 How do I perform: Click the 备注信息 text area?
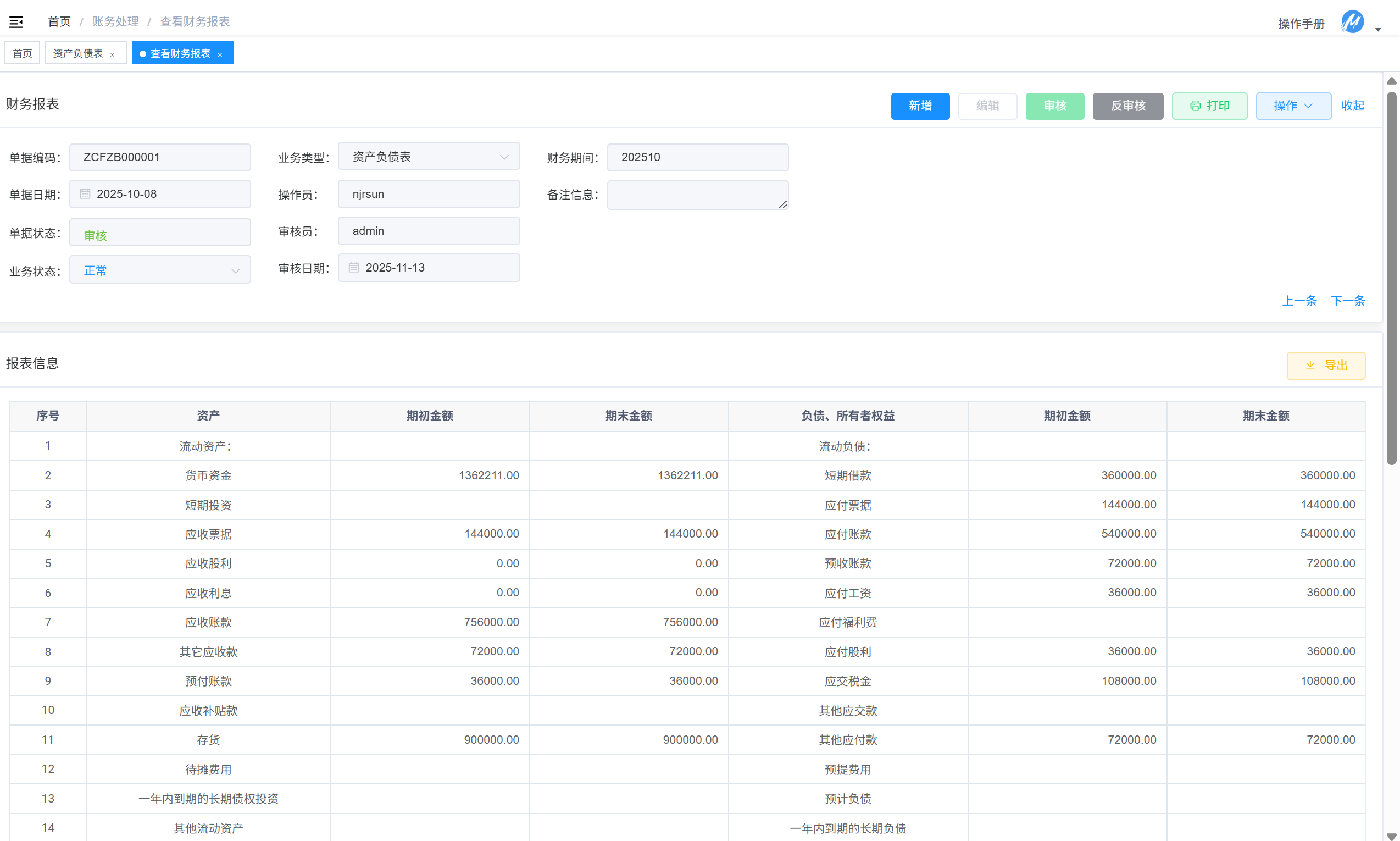pyautogui.click(x=697, y=195)
